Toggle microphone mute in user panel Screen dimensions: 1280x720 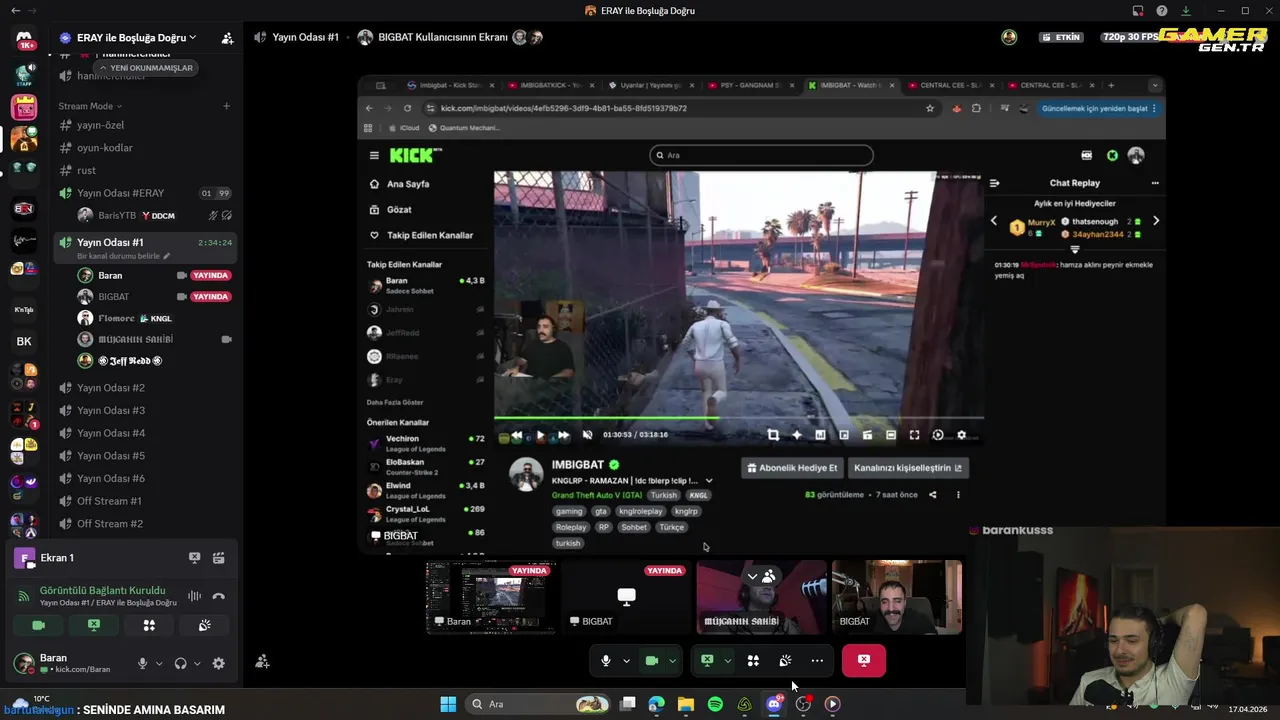point(142,663)
